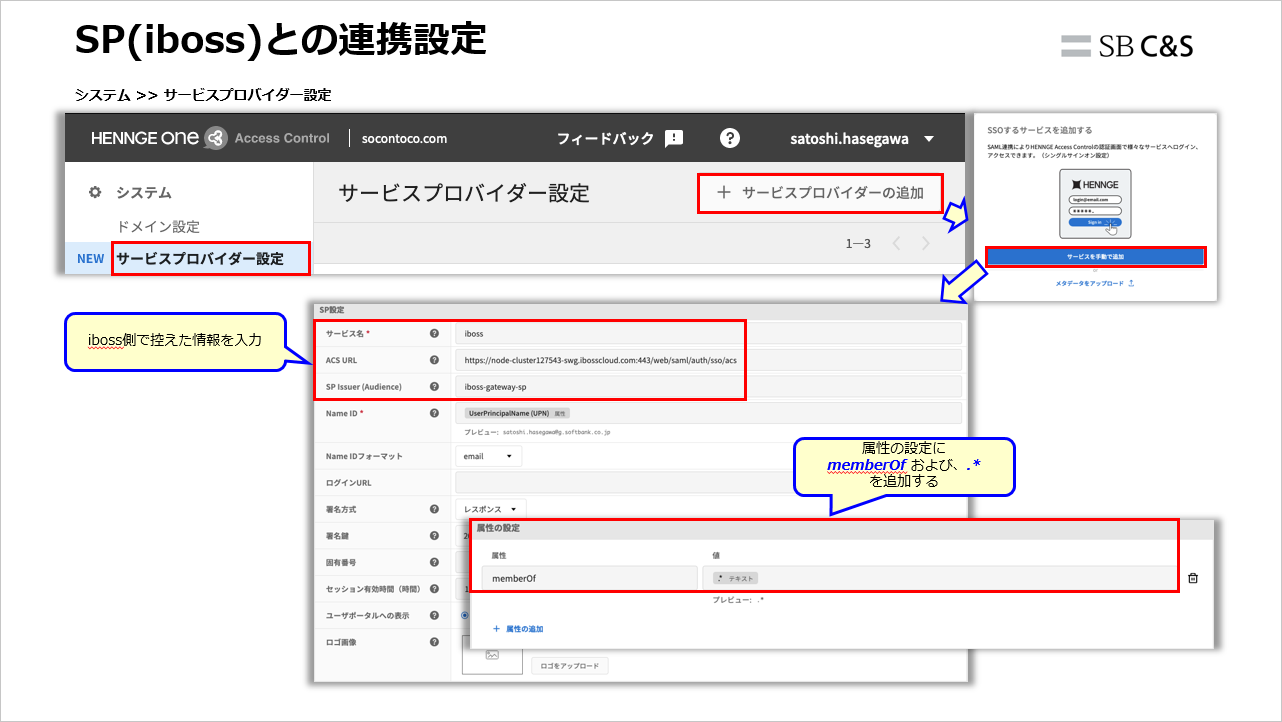
Task: Open the 署名方式 レスポンス dropdown
Action: pos(488,508)
